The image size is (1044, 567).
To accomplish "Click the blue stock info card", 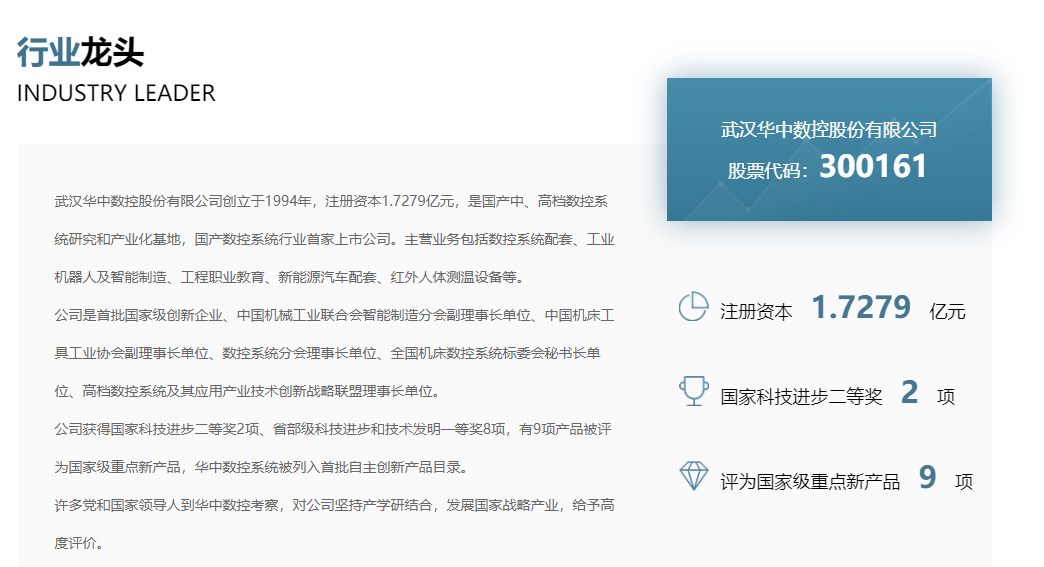I will click(x=829, y=149).
